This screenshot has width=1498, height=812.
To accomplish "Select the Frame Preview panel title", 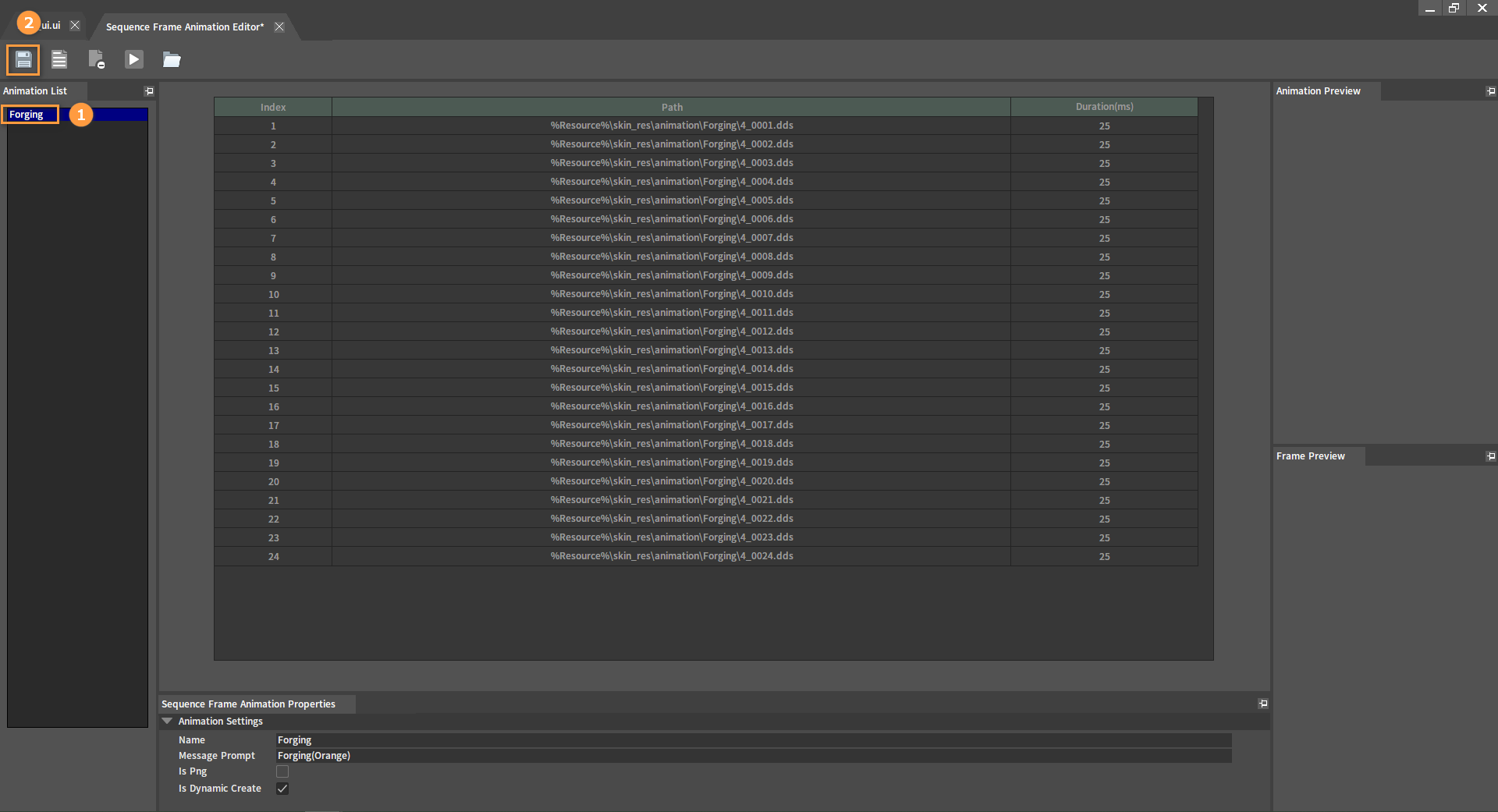I will 1311,456.
